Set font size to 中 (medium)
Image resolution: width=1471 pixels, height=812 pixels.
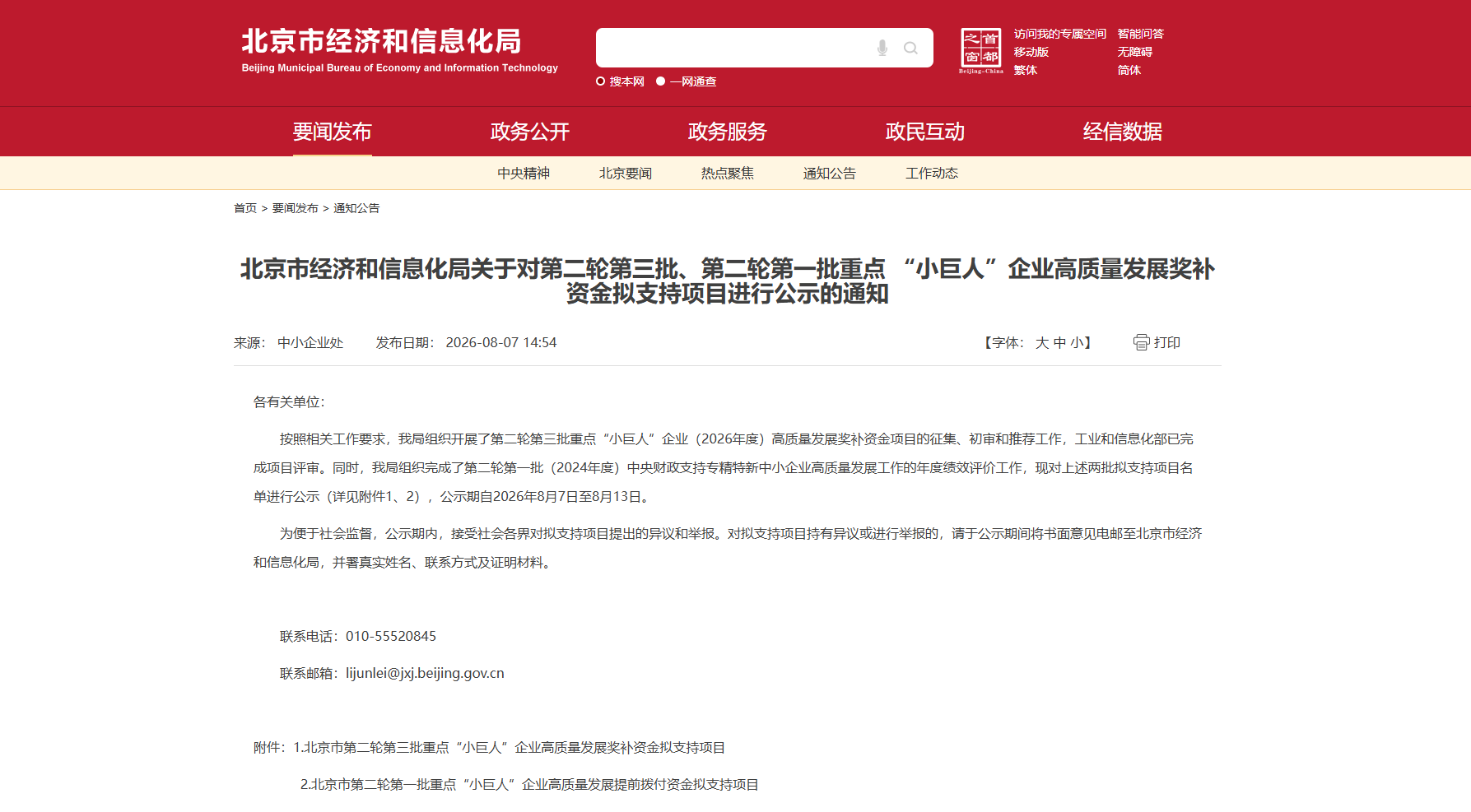point(1060,343)
